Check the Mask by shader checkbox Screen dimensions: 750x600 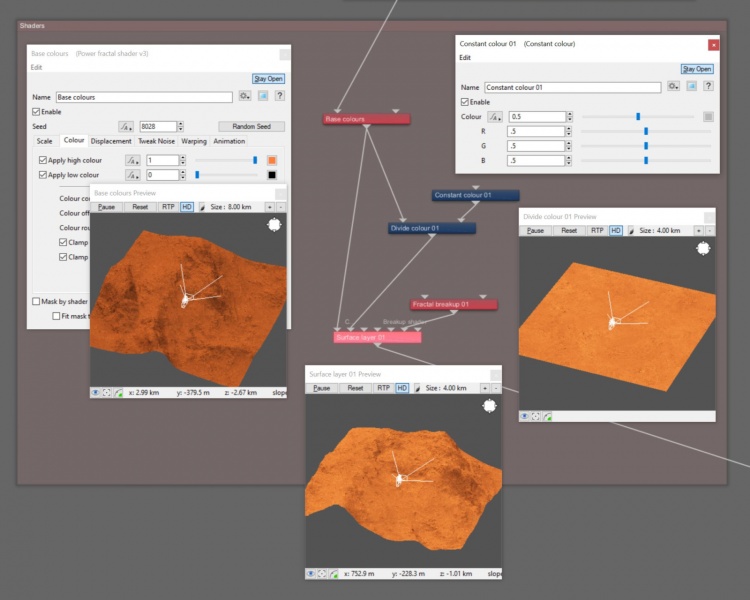(36, 301)
